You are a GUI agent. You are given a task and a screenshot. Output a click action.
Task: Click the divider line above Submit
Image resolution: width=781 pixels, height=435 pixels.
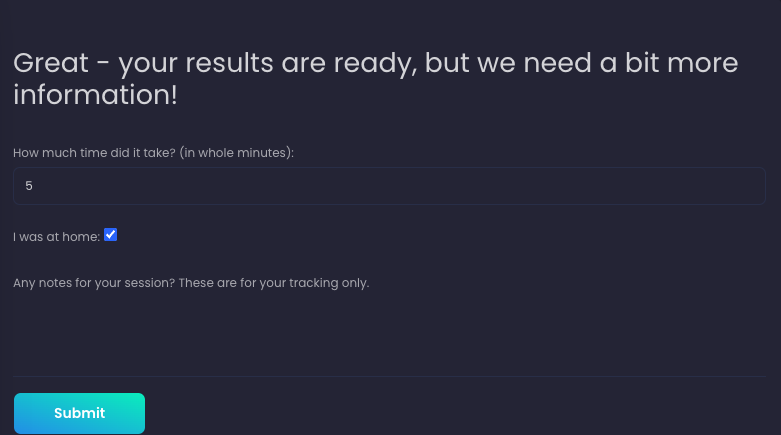(389, 376)
